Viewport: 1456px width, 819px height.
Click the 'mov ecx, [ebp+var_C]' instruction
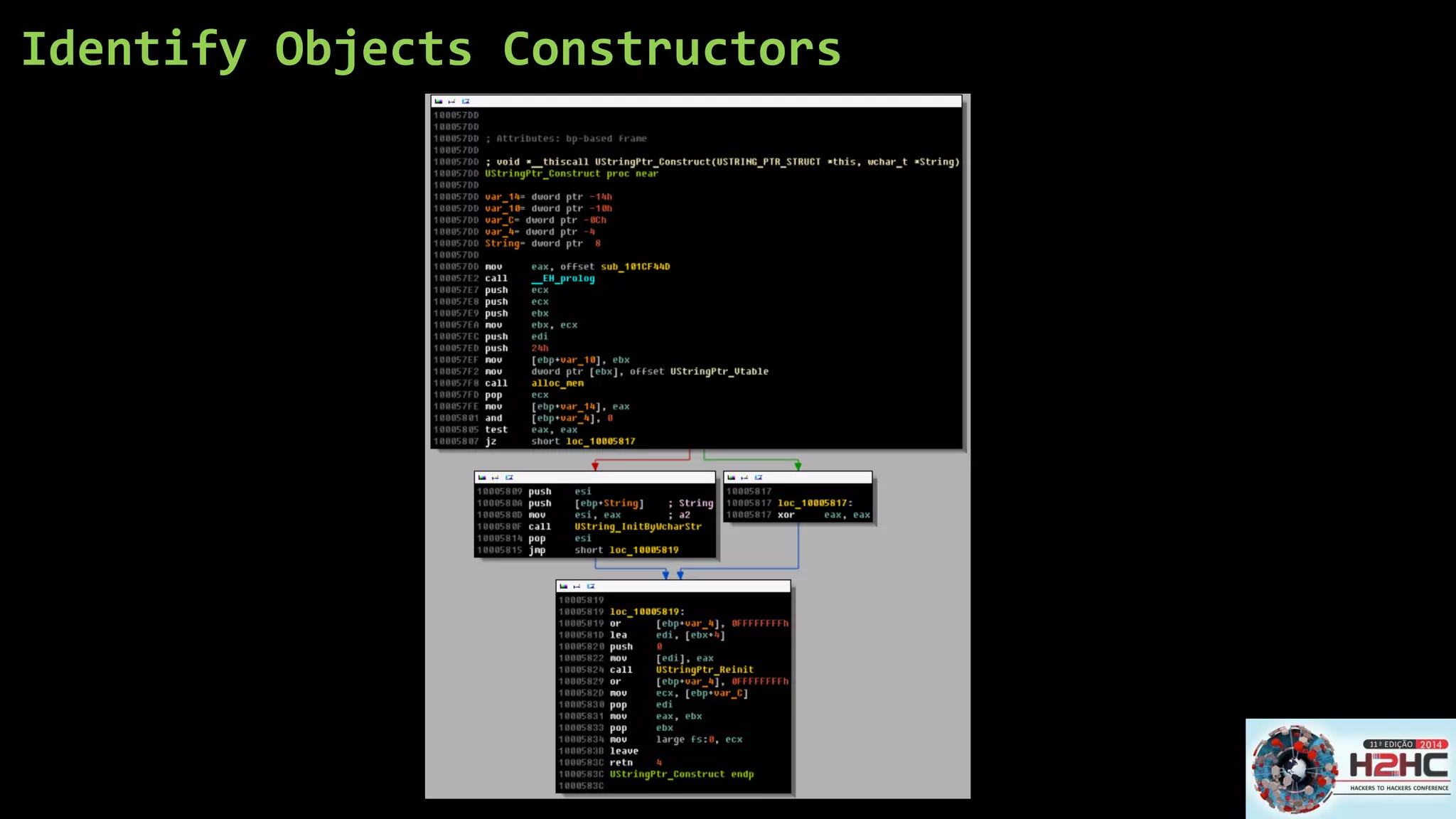point(679,693)
